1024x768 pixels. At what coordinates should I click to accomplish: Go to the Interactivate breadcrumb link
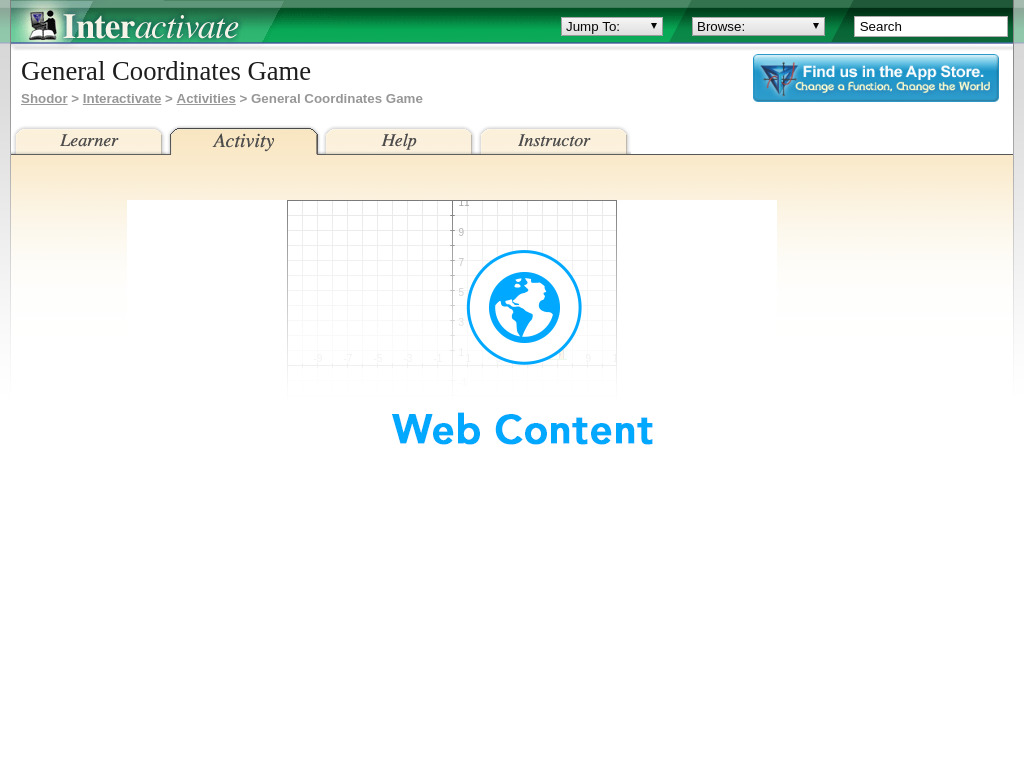point(121,98)
